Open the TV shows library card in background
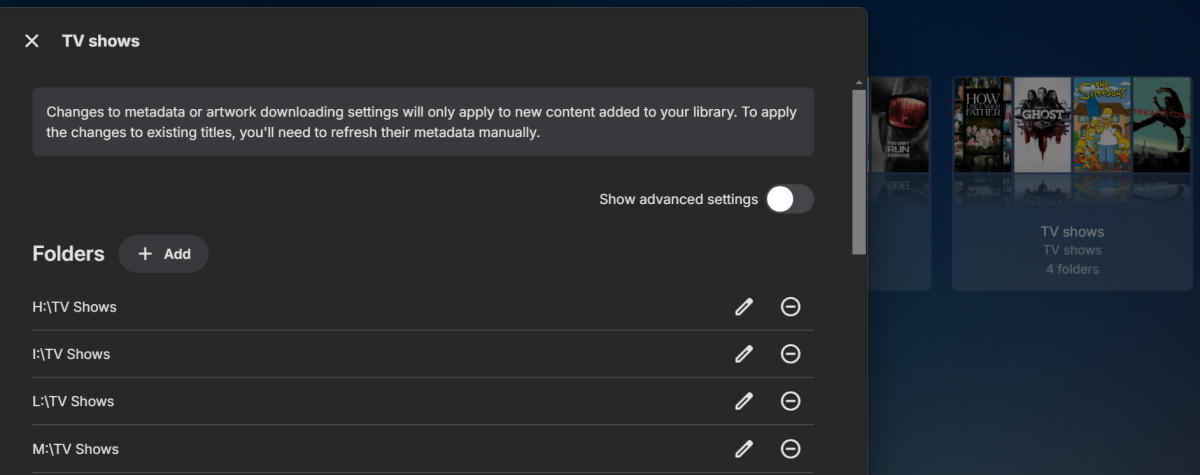The image size is (1200, 475). pyautogui.click(x=1072, y=183)
